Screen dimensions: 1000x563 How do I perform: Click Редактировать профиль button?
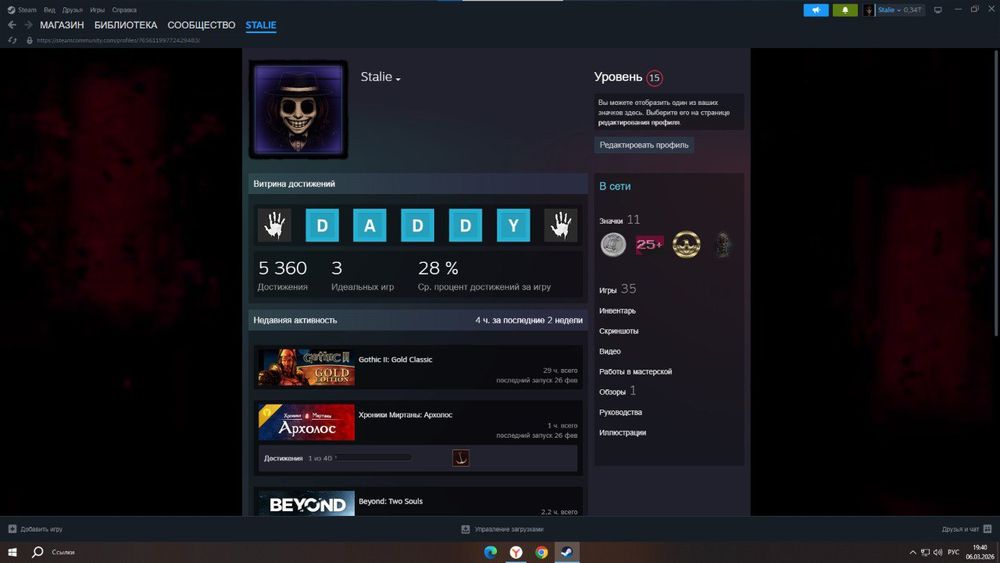tap(644, 145)
